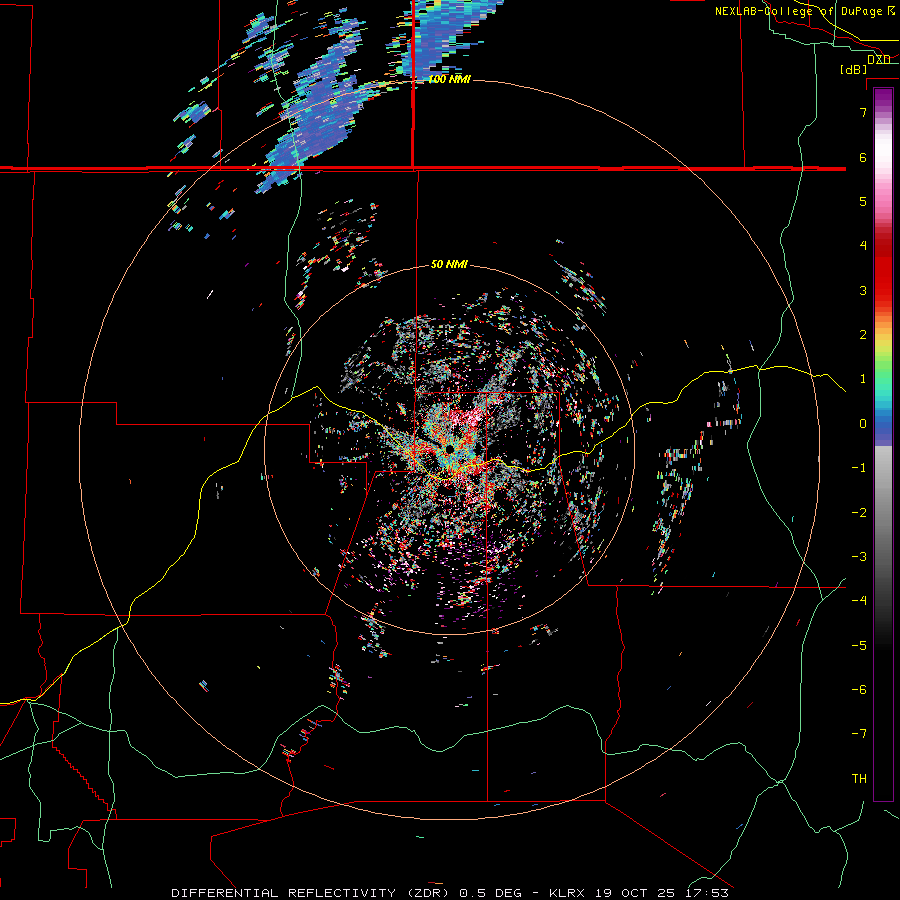
Task: Click the -3 dB scale label
Action: click(x=859, y=556)
